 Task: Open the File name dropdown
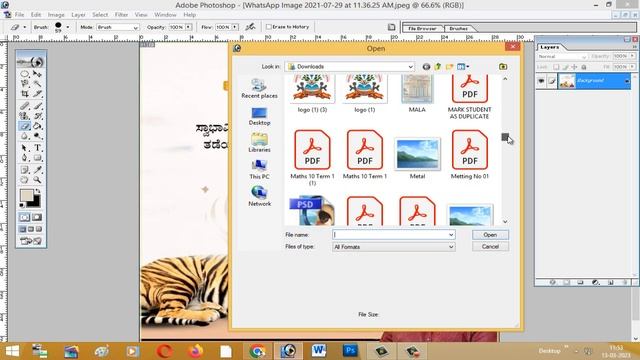tap(451, 235)
